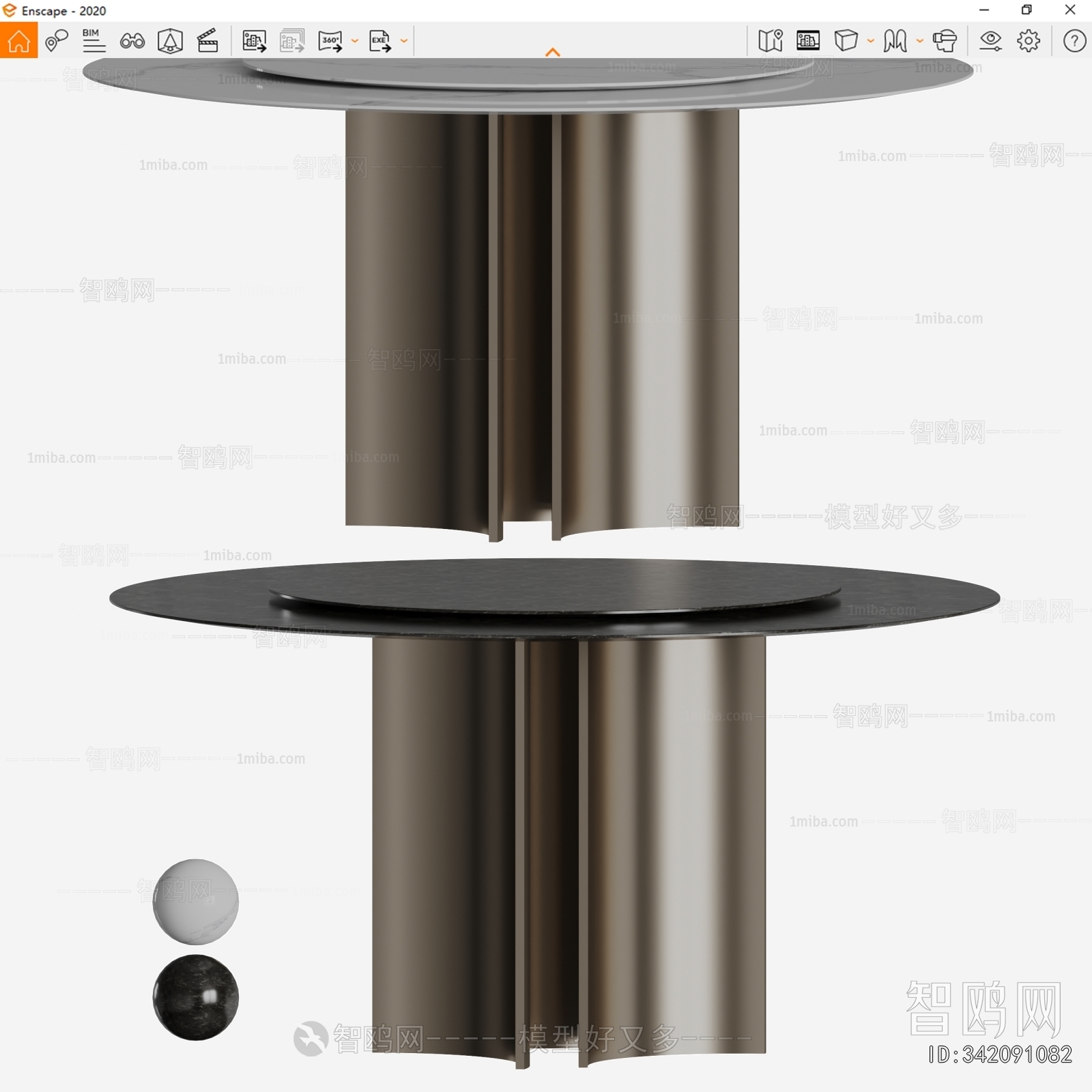Close the Enscape window
The width and height of the screenshot is (1092, 1092).
pyautogui.click(x=1070, y=10)
